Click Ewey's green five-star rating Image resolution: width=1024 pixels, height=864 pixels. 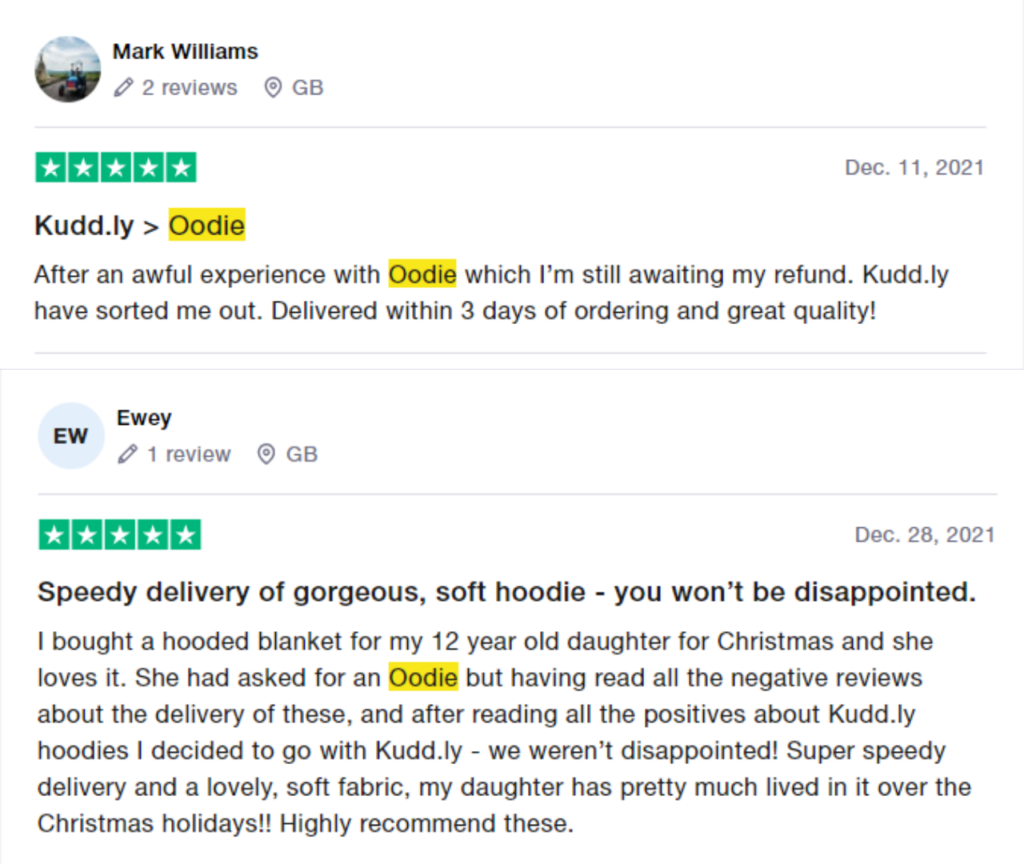tap(120, 535)
